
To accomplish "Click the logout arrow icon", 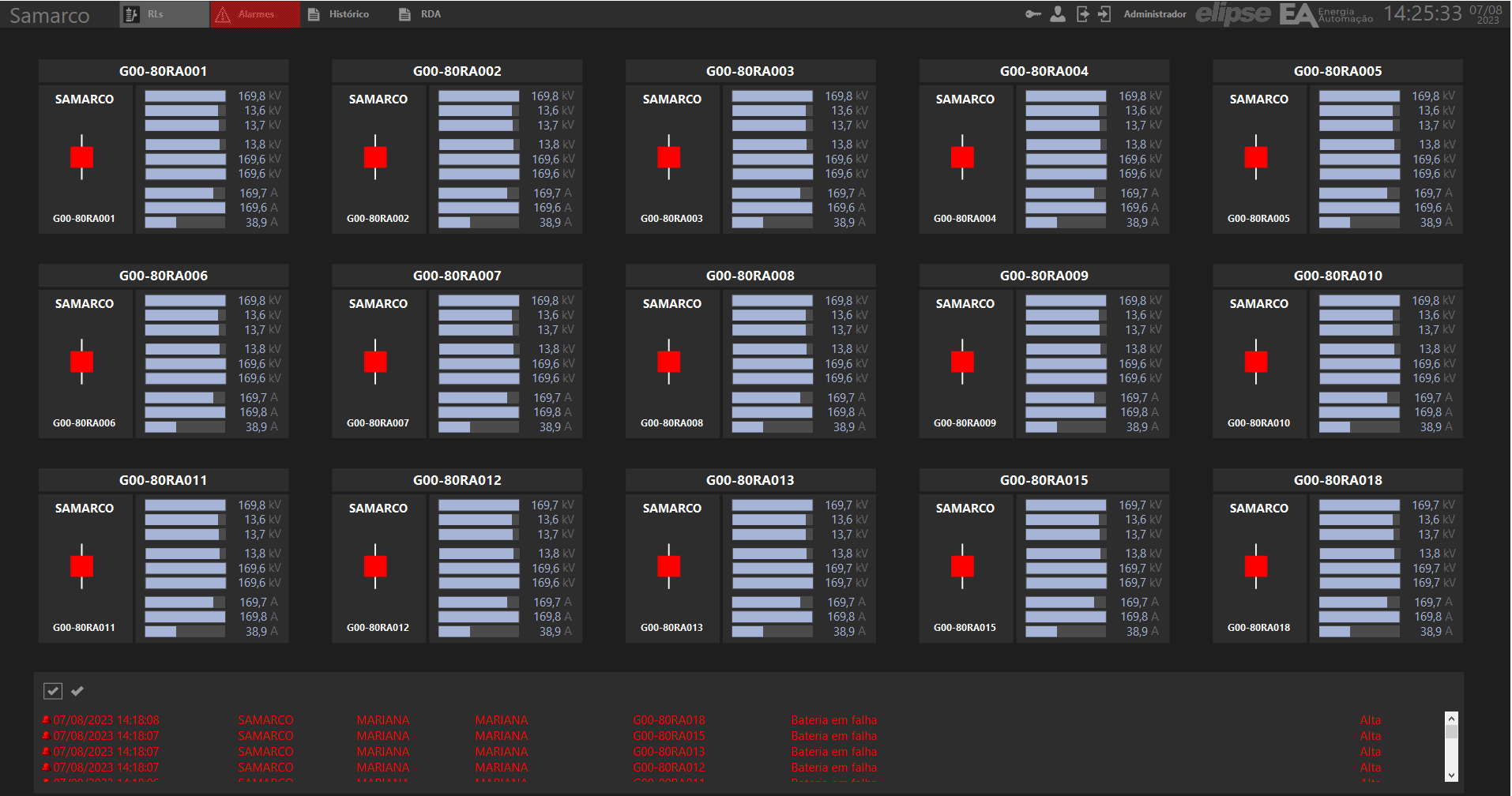I will (1082, 14).
